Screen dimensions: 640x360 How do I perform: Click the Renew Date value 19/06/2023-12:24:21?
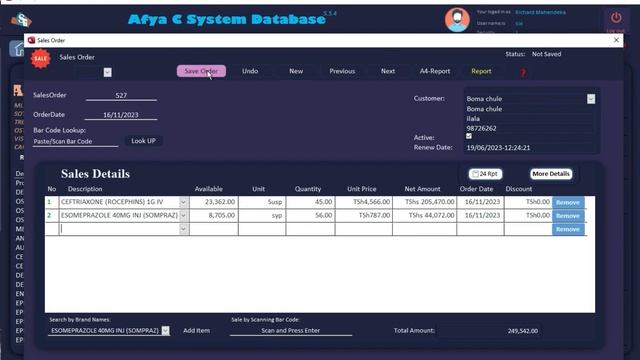[x=498, y=148]
